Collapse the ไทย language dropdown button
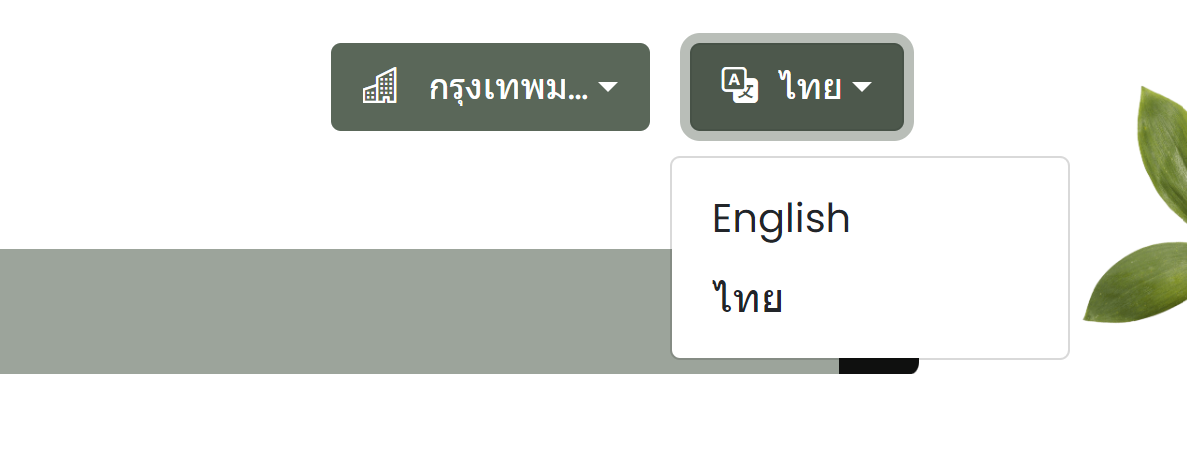1187x452 pixels. coord(796,87)
